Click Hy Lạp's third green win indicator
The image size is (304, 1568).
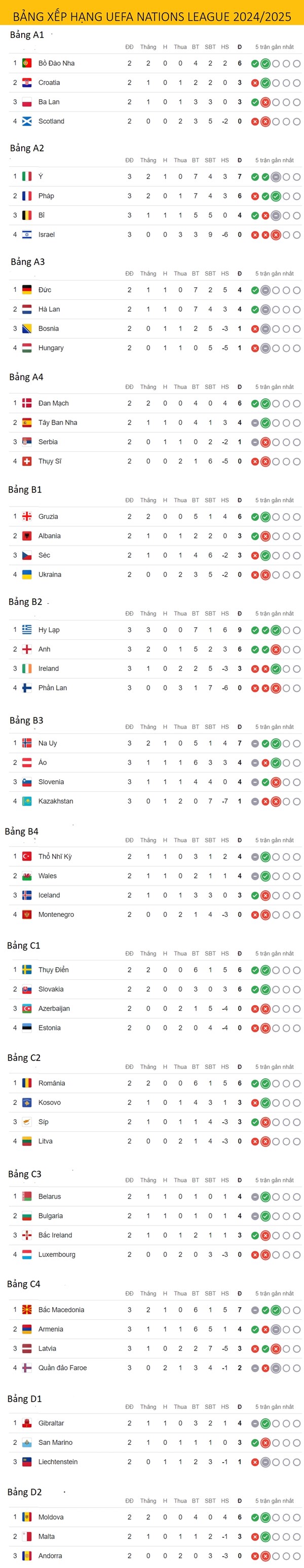coord(276,630)
